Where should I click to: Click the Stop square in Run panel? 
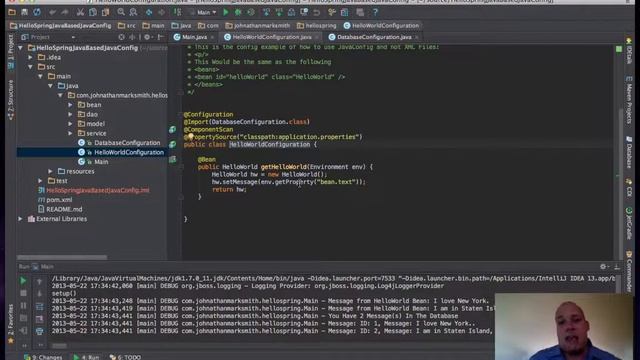coord(23,293)
